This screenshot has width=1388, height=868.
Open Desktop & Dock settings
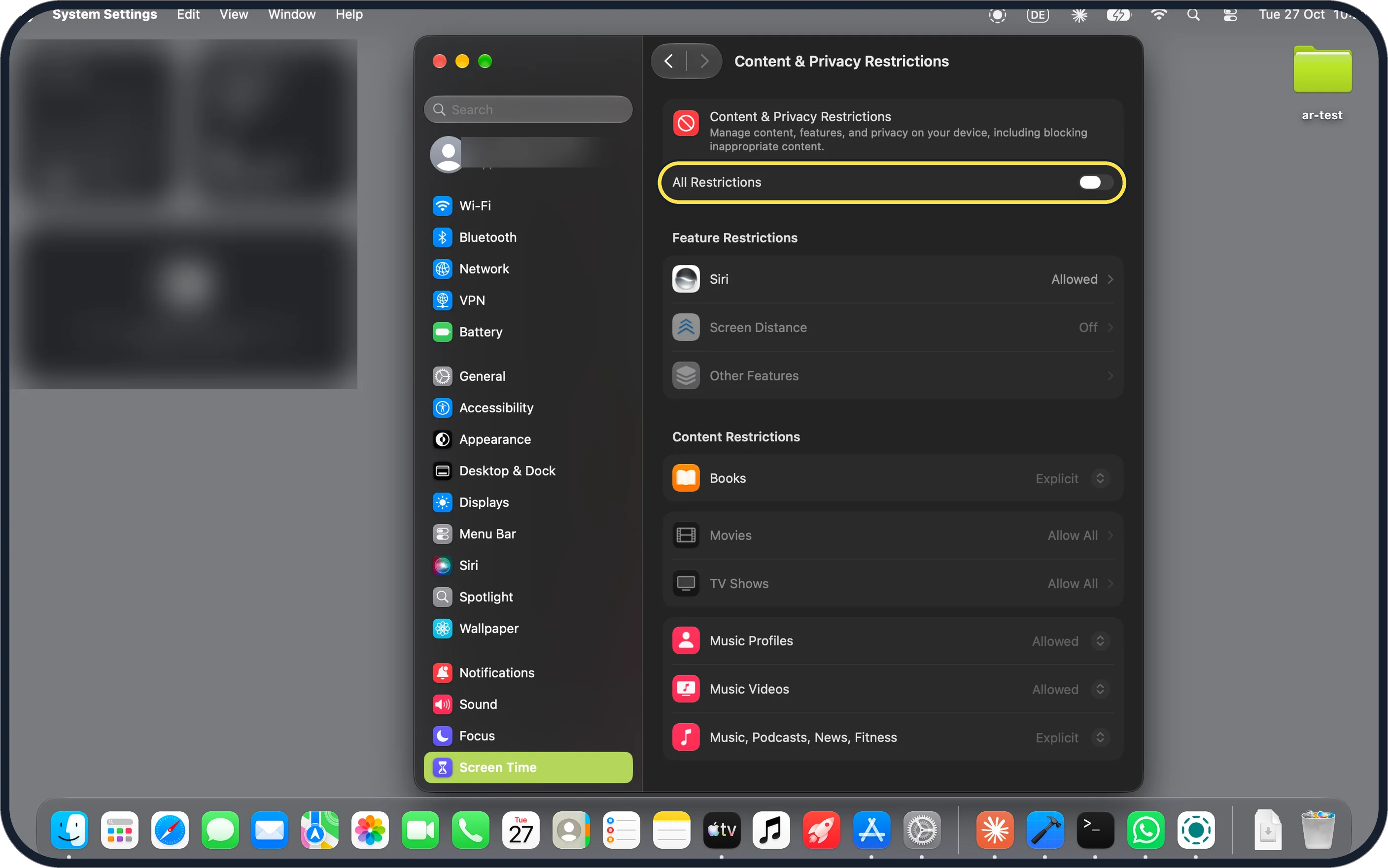coord(528,471)
